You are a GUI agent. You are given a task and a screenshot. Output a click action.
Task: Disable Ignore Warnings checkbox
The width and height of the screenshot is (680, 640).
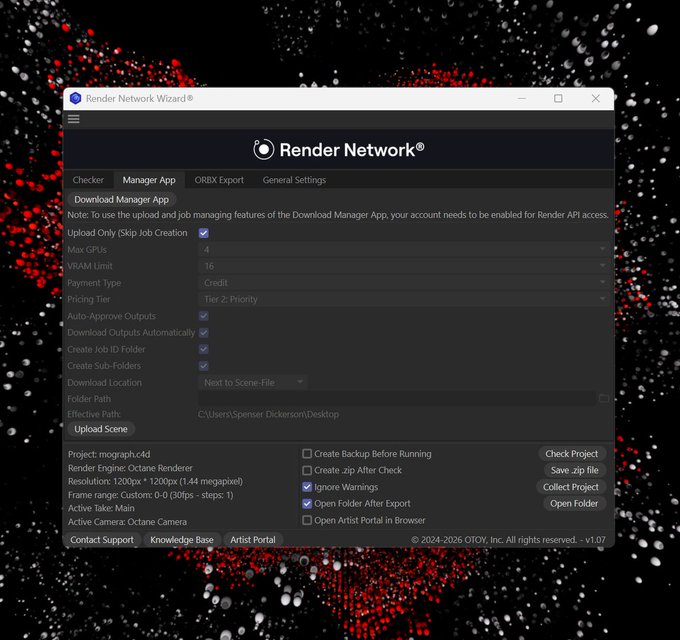[307, 487]
